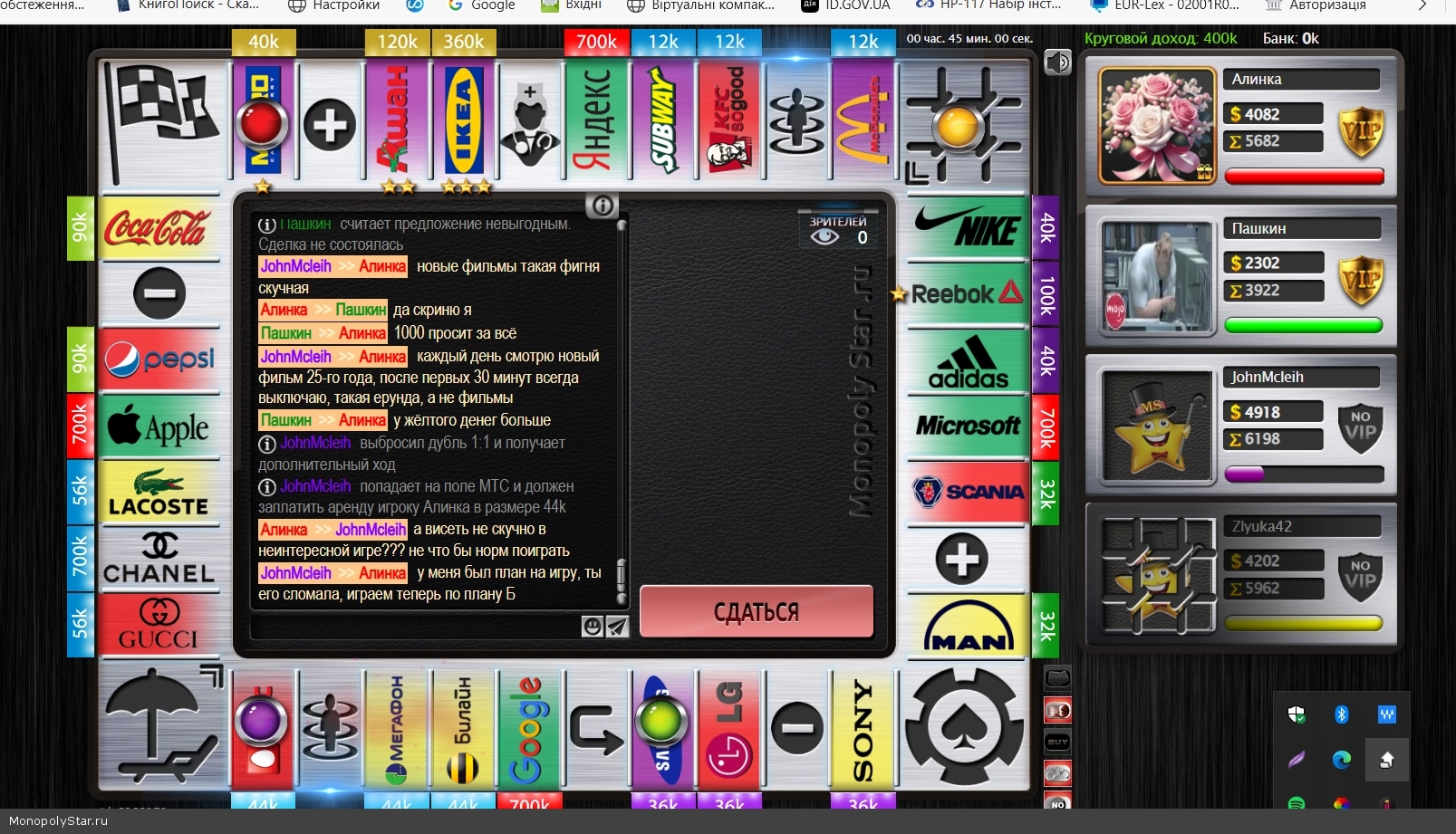Click the emoji smiley icon in chat

coord(592,626)
